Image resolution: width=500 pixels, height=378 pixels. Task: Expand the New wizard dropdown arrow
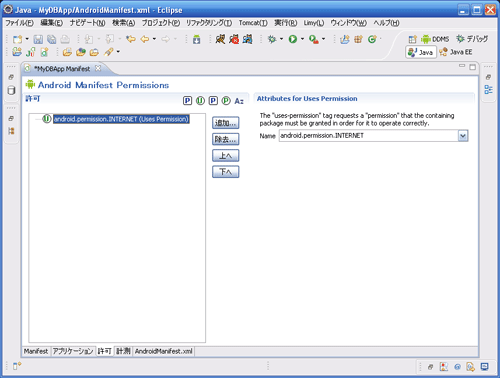click(x=27, y=39)
